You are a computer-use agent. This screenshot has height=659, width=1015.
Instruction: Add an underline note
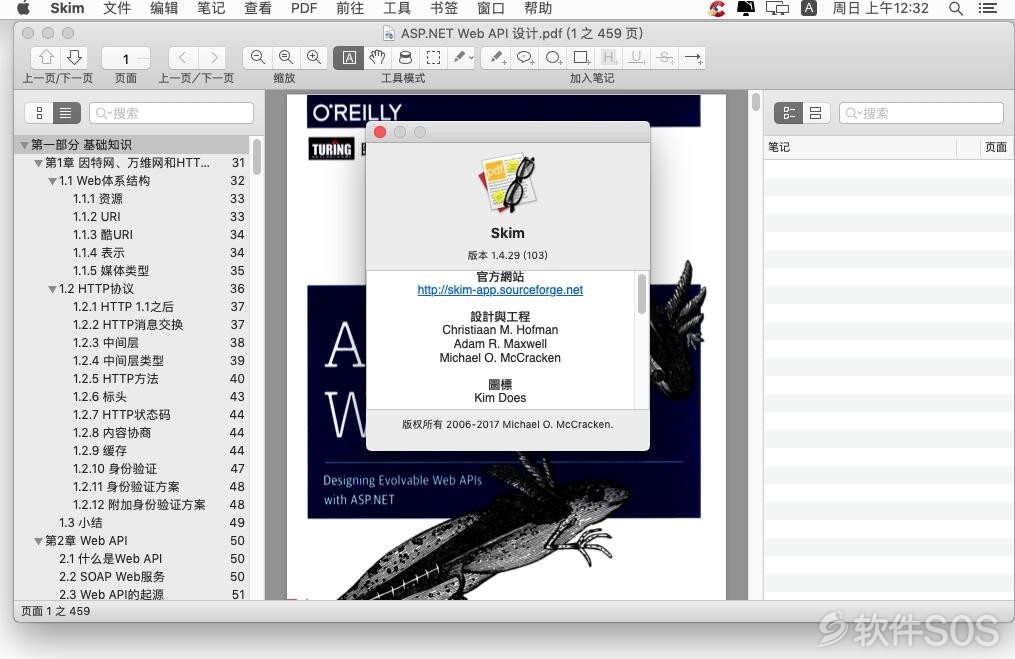637,58
